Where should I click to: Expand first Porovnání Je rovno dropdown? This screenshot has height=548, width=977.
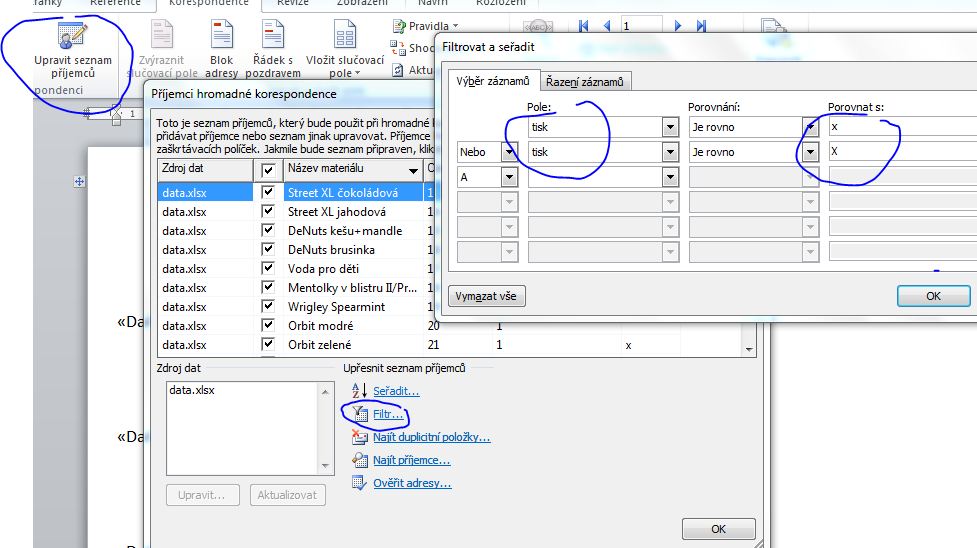(809, 128)
